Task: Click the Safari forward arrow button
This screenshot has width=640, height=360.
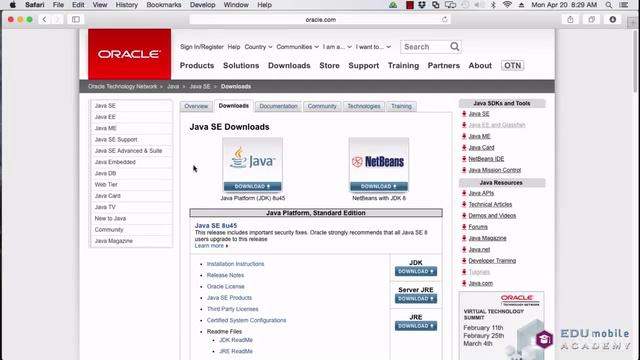Action: pos(58,19)
